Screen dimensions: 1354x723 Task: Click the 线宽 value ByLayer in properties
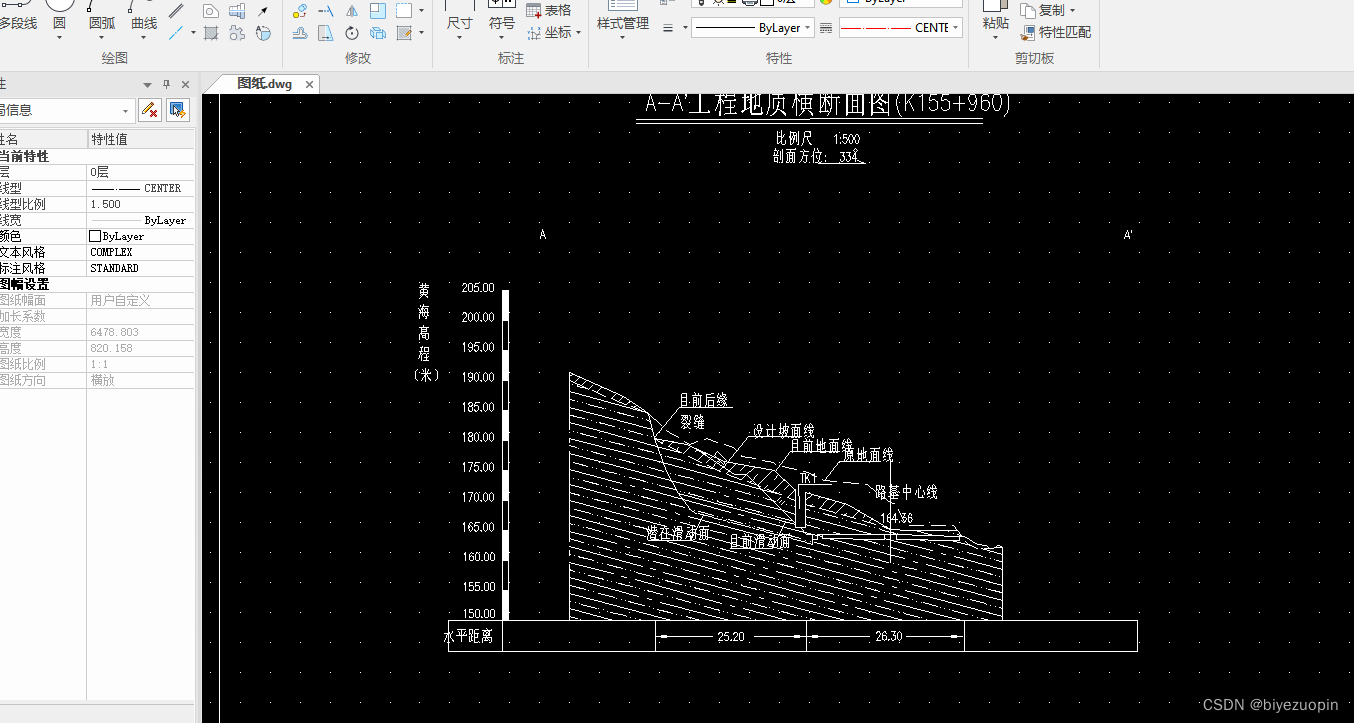click(138, 220)
